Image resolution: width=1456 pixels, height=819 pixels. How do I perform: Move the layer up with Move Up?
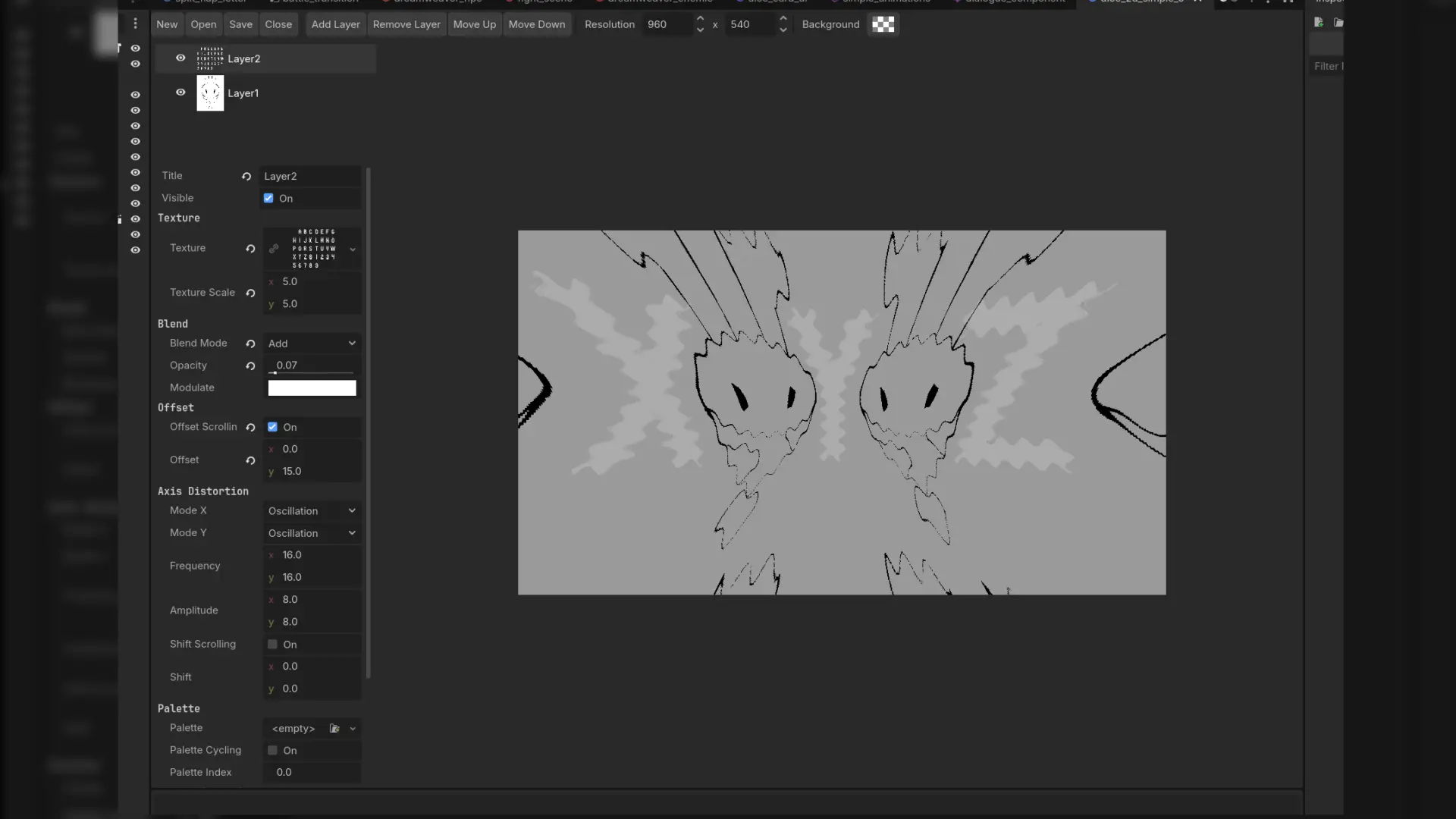(474, 24)
